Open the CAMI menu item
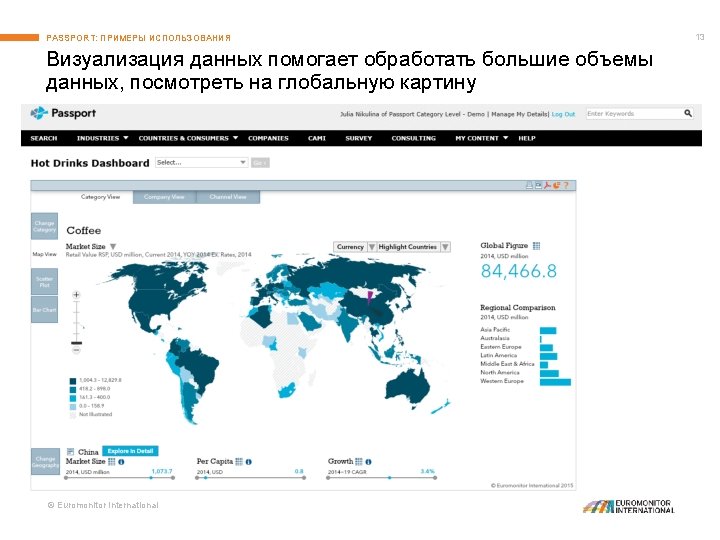Viewport: 720px width, 540px height. click(317, 138)
